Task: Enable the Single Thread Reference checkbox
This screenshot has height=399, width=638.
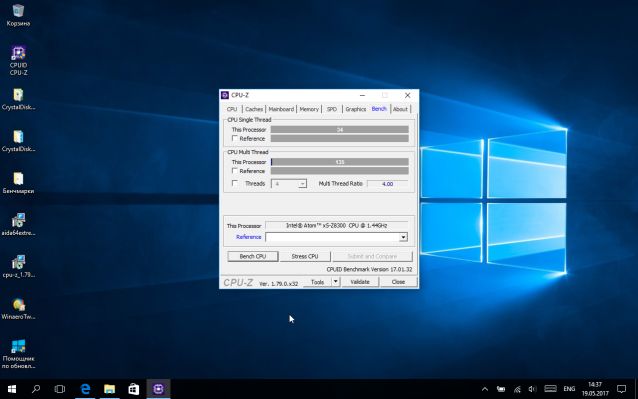Action: coord(235,138)
